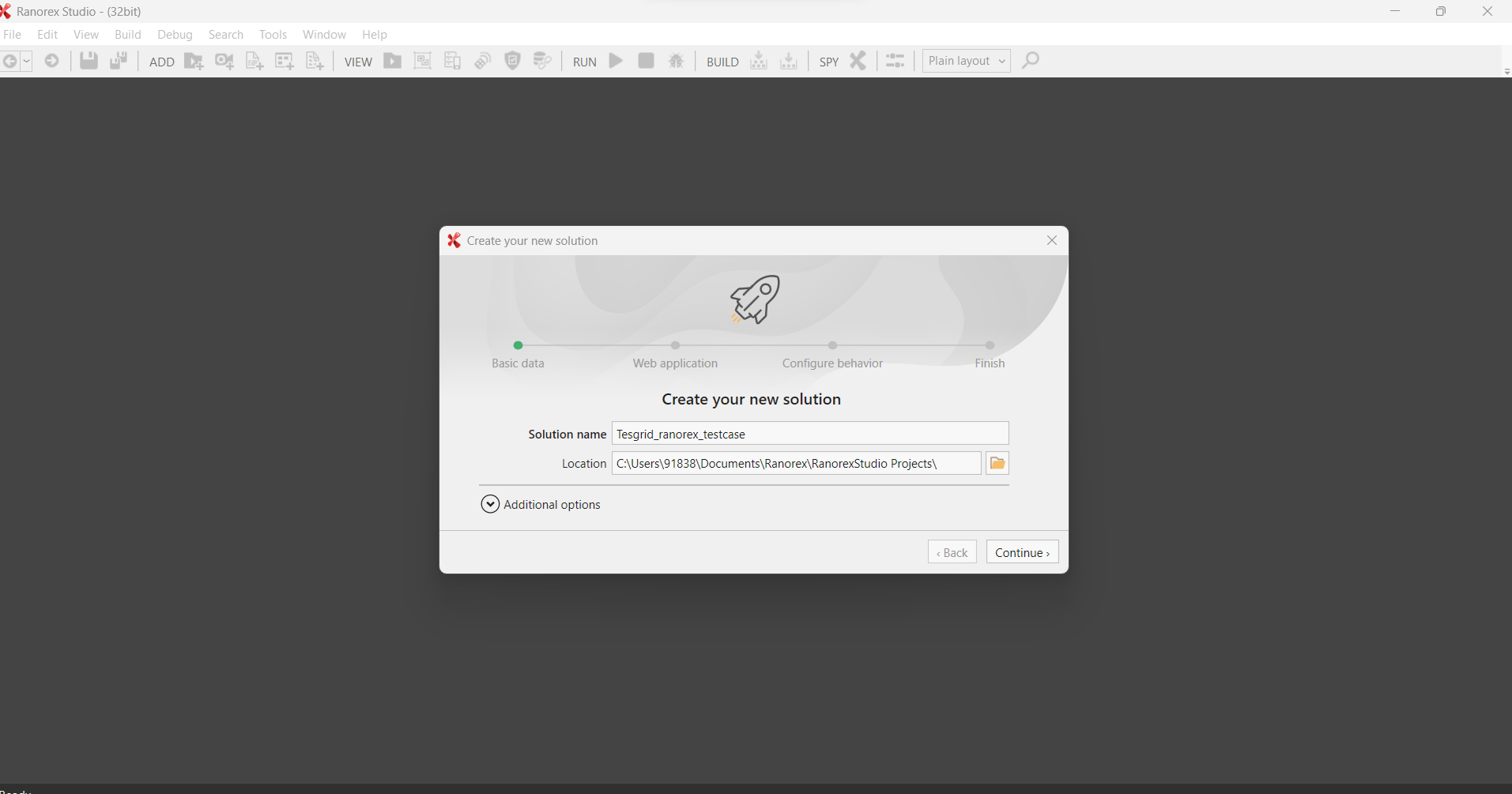Open the instrumentation wizard icon next to Spy
The width and height of the screenshot is (1512, 794).
(896, 61)
